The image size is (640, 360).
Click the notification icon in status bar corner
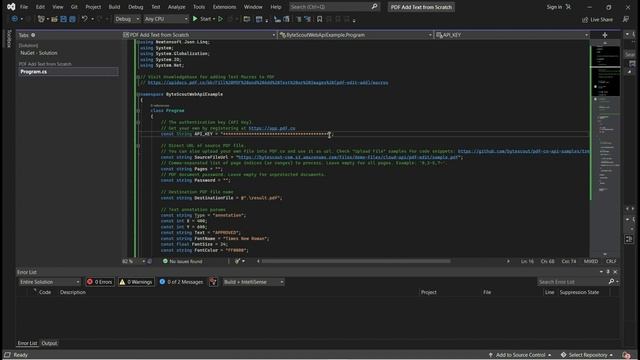(x=627, y=355)
